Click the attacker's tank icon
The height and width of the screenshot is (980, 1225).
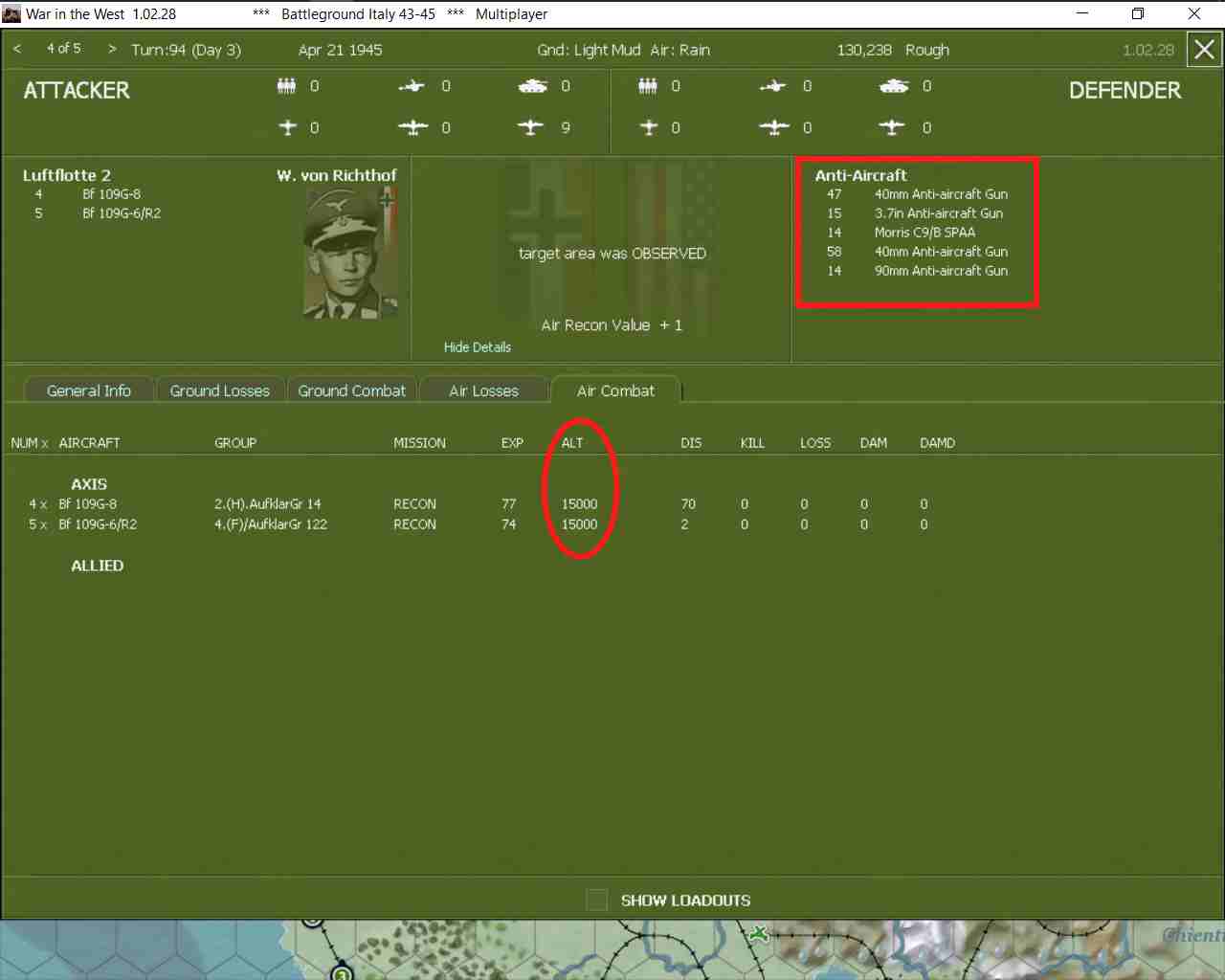point(532,86)
